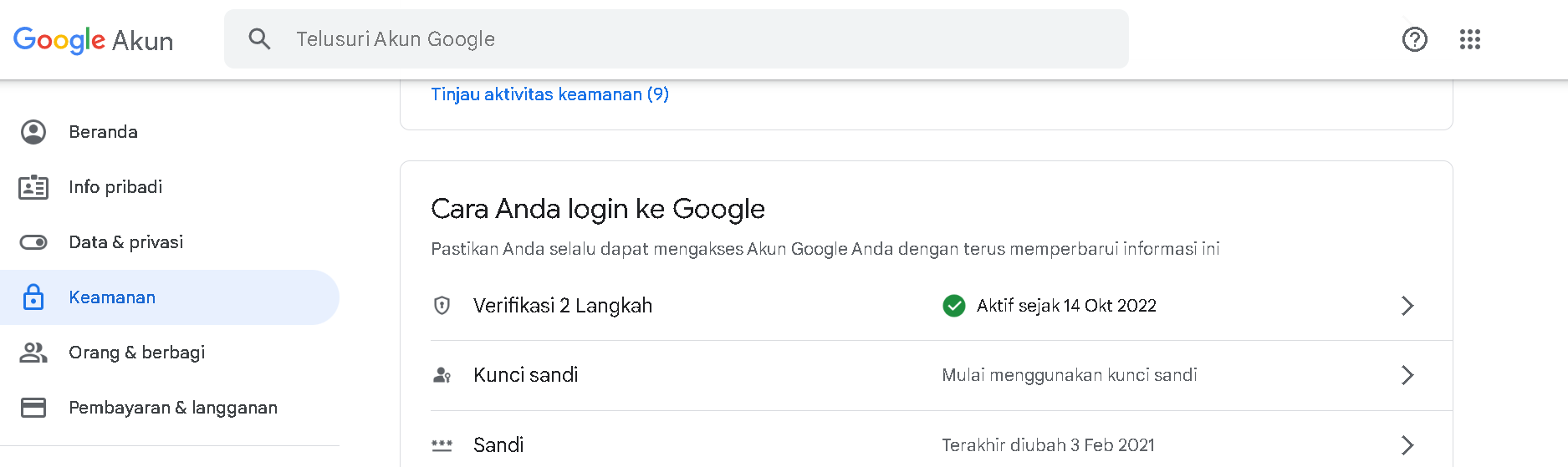Viewport: 1568px width, 467px height.
Task: Click the green Aktif status checkmark
Action: (953, 306)
